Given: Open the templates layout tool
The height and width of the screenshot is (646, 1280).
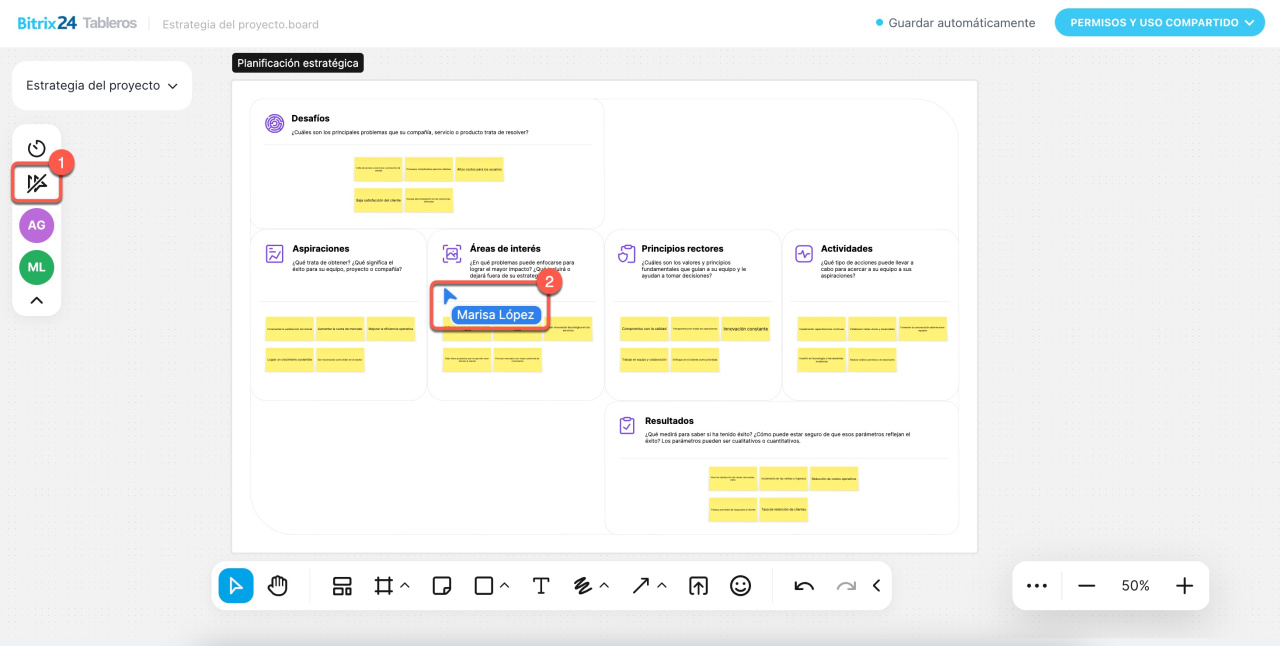Looking at the screenshot, I should pyautogui.click(x=342, y=586).
